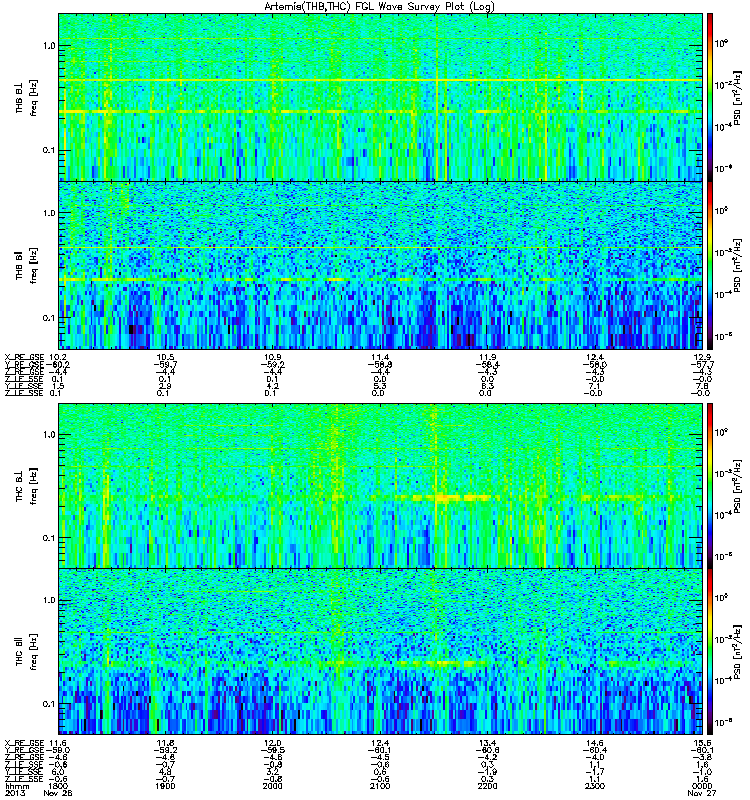Click inside the THB B∥ spectrogram panel

point(380,265)
